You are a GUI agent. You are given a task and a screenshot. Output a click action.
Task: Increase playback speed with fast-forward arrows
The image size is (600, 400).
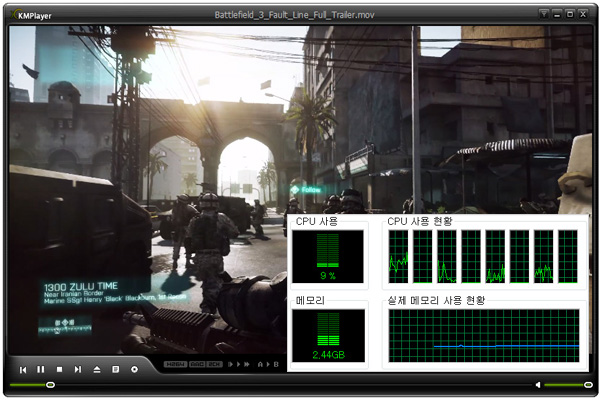point(247,364)
